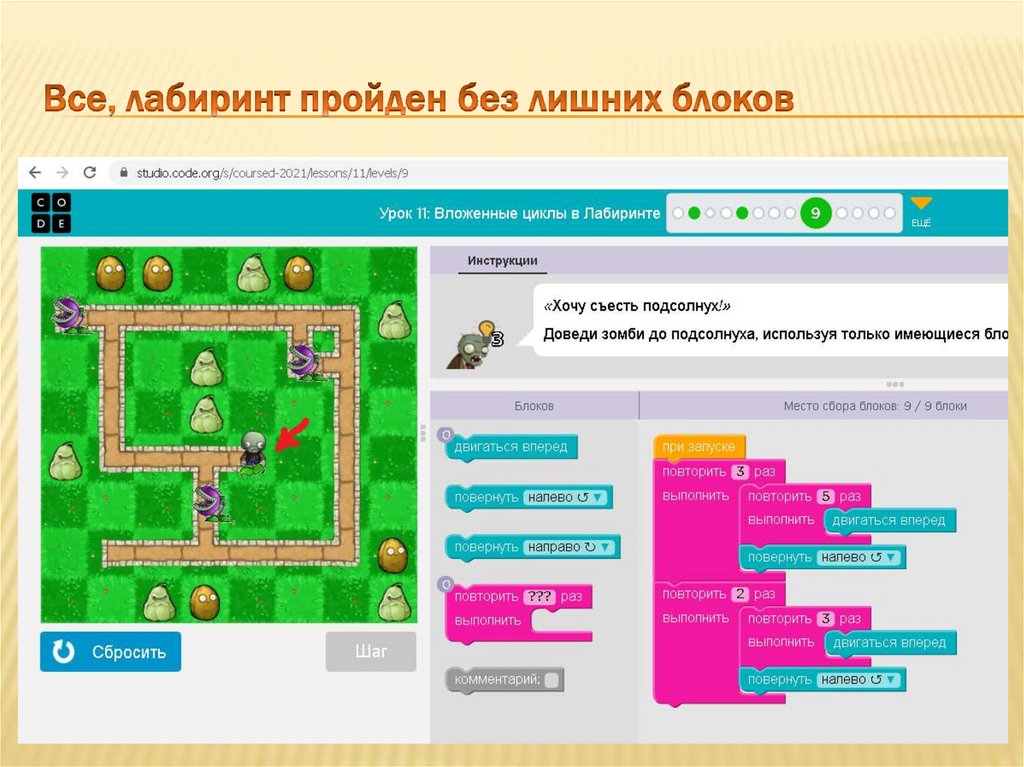Open the first green completed level bubble
The width and height of the screenshot is (1024, 767).
pyautogui.click(x=694, y=213)
